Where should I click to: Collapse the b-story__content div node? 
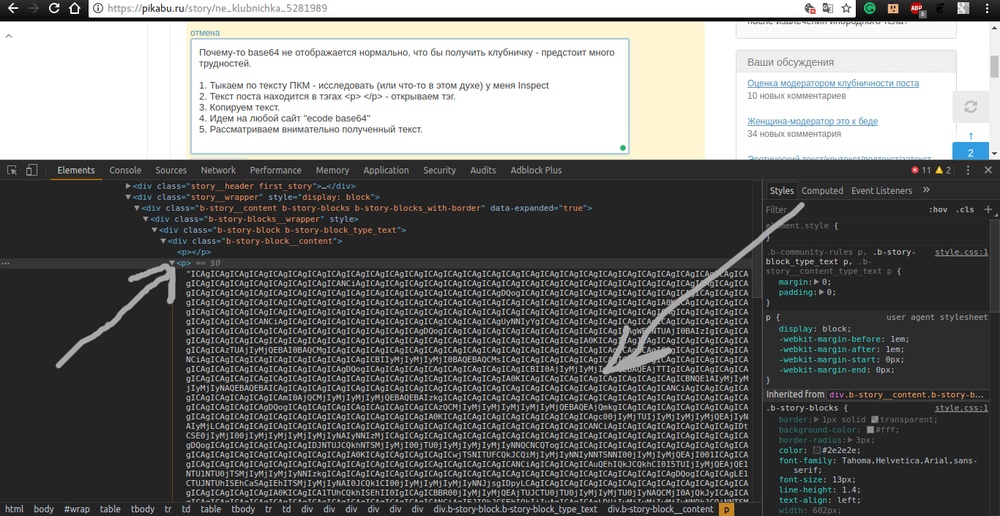point(136,208)
